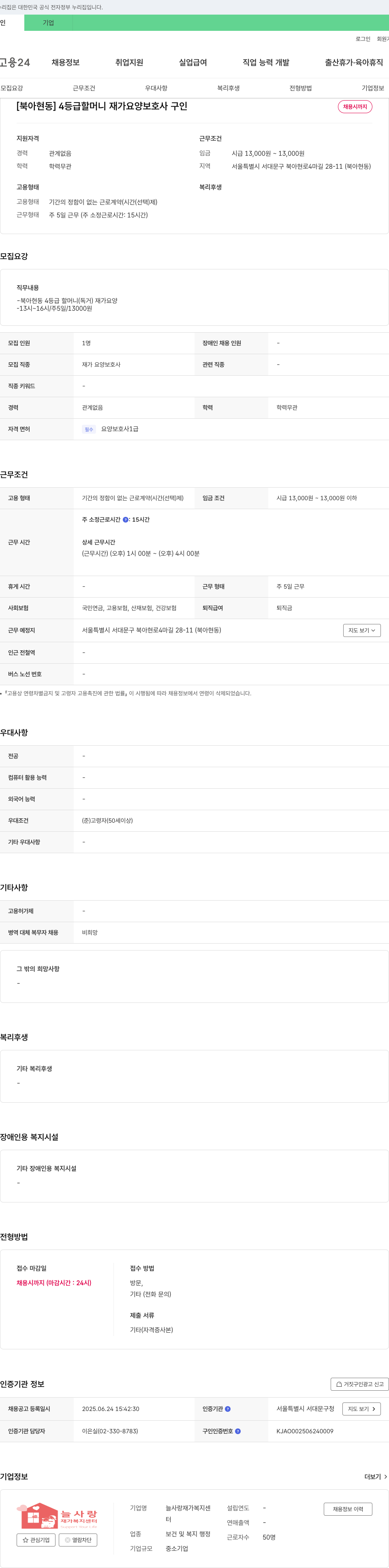The width and height of the screenshot is (389, 1568).
Task: Click the registration date 2025.06.24 15:42:30
Action: point(111,1409)
